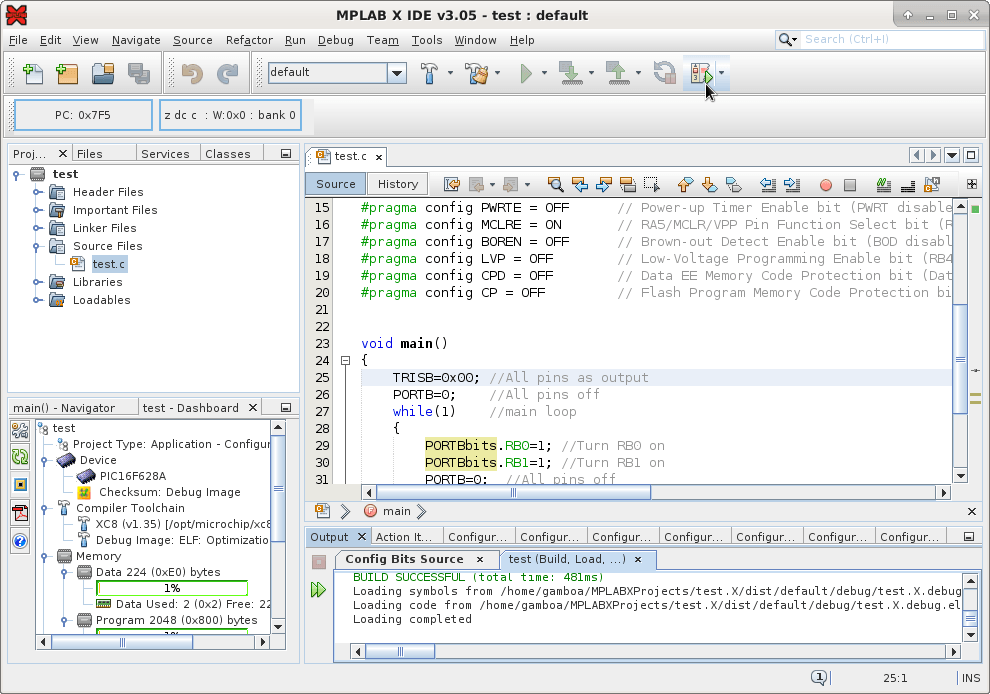Click the Save All toolbar icon
This screenshot has width=990, height=694.
pyautogui.click(x=138, y=73)
